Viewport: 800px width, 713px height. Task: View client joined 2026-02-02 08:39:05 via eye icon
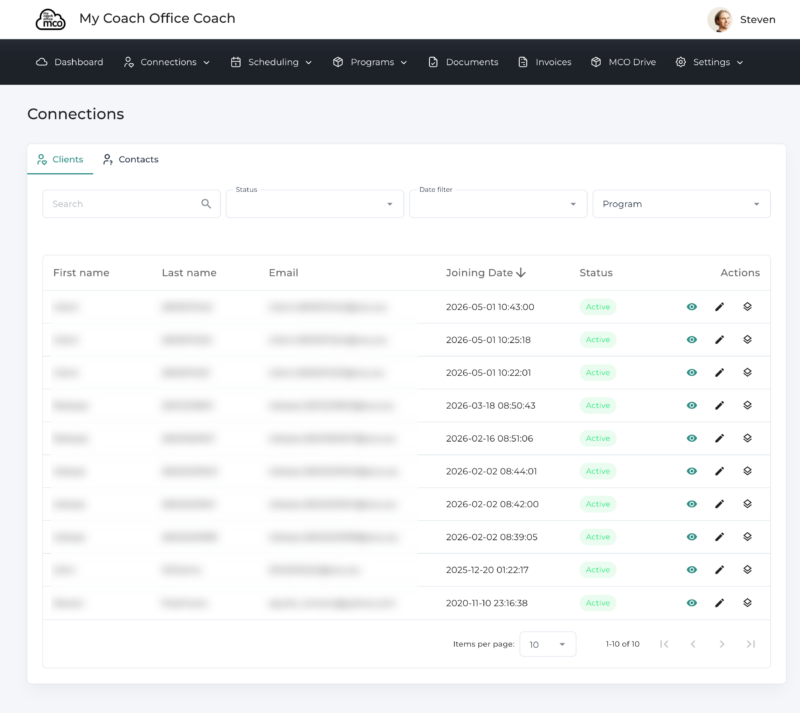(x=692, y=537)
